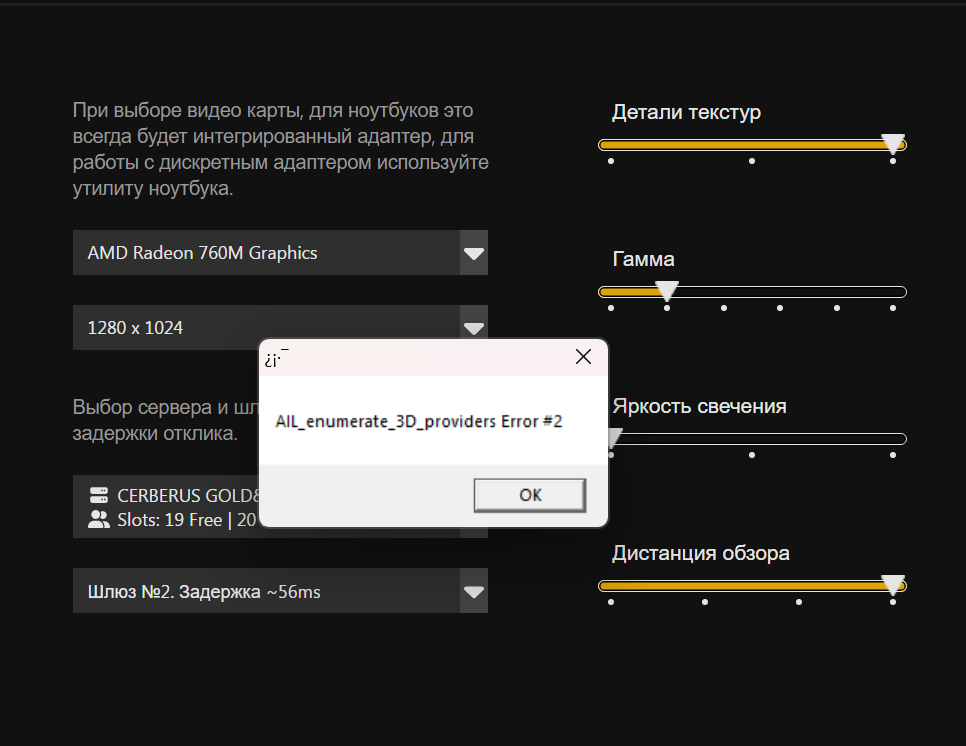This screenshot has width=966, height=746.
Task: Click the Дистанция обзора slider handle
Action: coord(893,585)
